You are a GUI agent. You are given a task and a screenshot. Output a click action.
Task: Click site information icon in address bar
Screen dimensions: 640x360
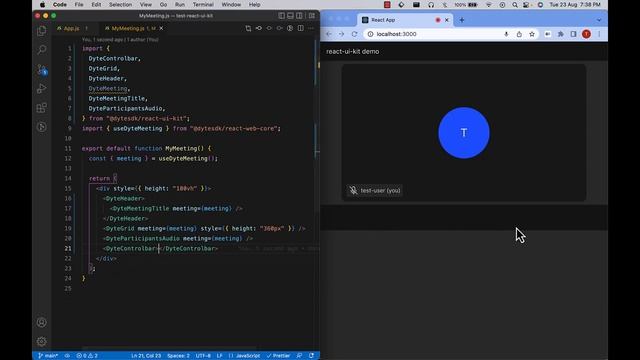[x=370, y=34]
